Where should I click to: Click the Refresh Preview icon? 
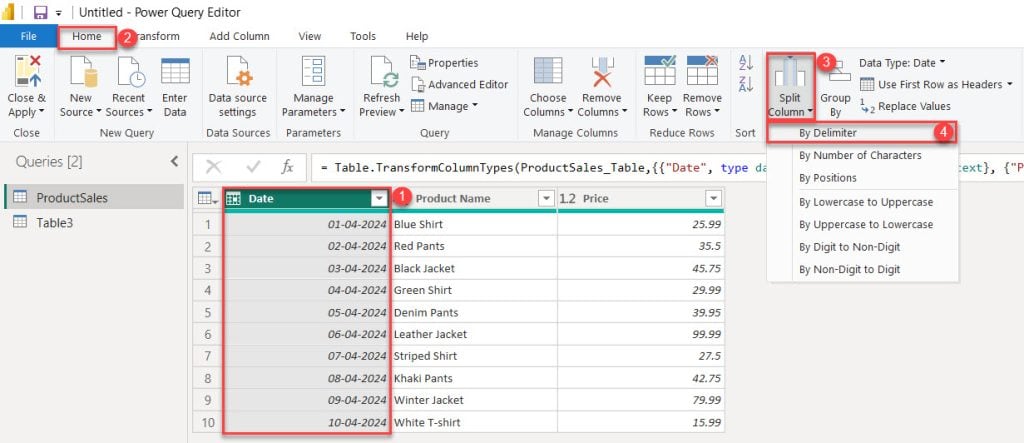382,71
